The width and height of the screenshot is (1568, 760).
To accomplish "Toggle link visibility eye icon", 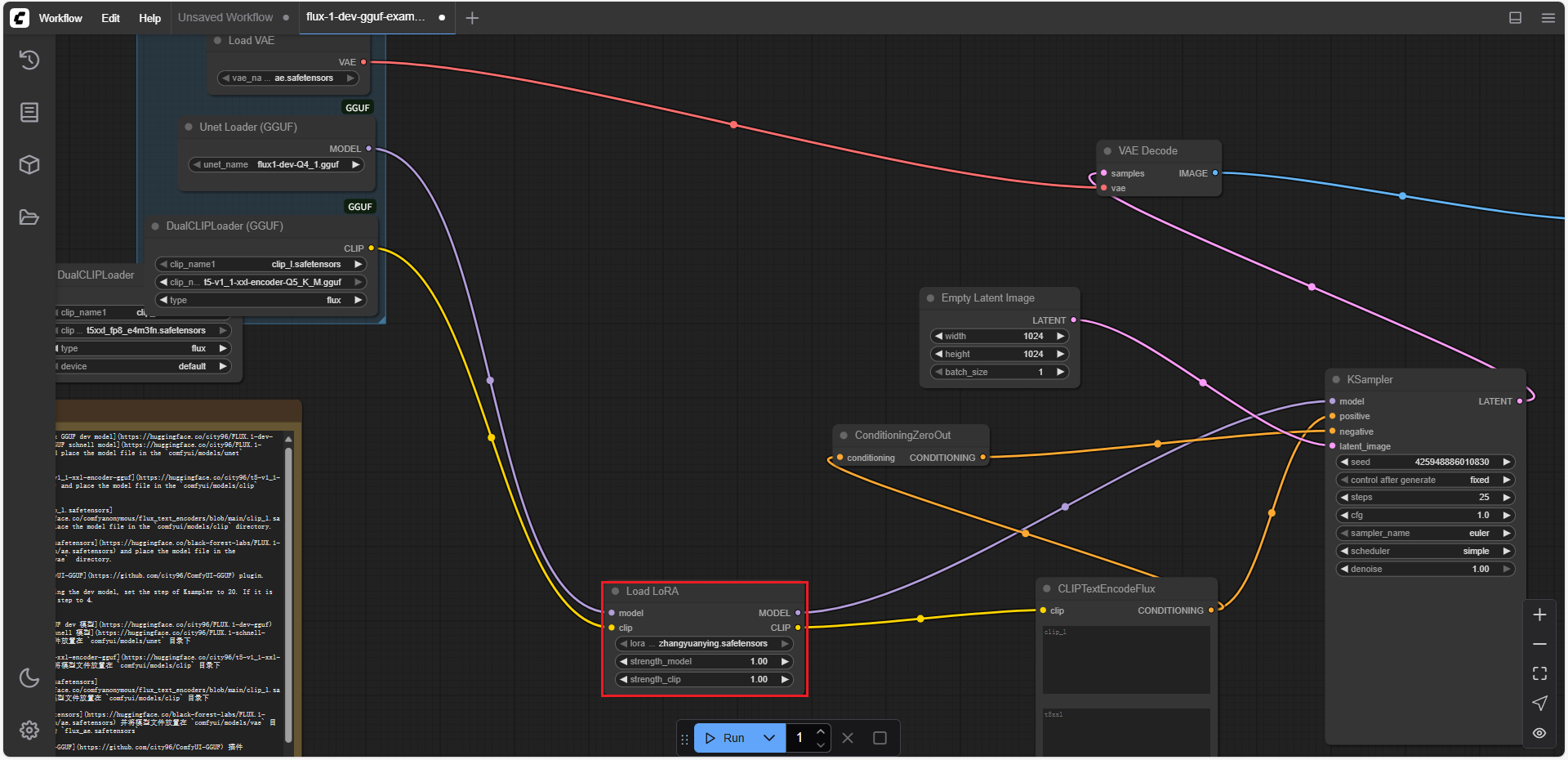I will [1539, 733].
